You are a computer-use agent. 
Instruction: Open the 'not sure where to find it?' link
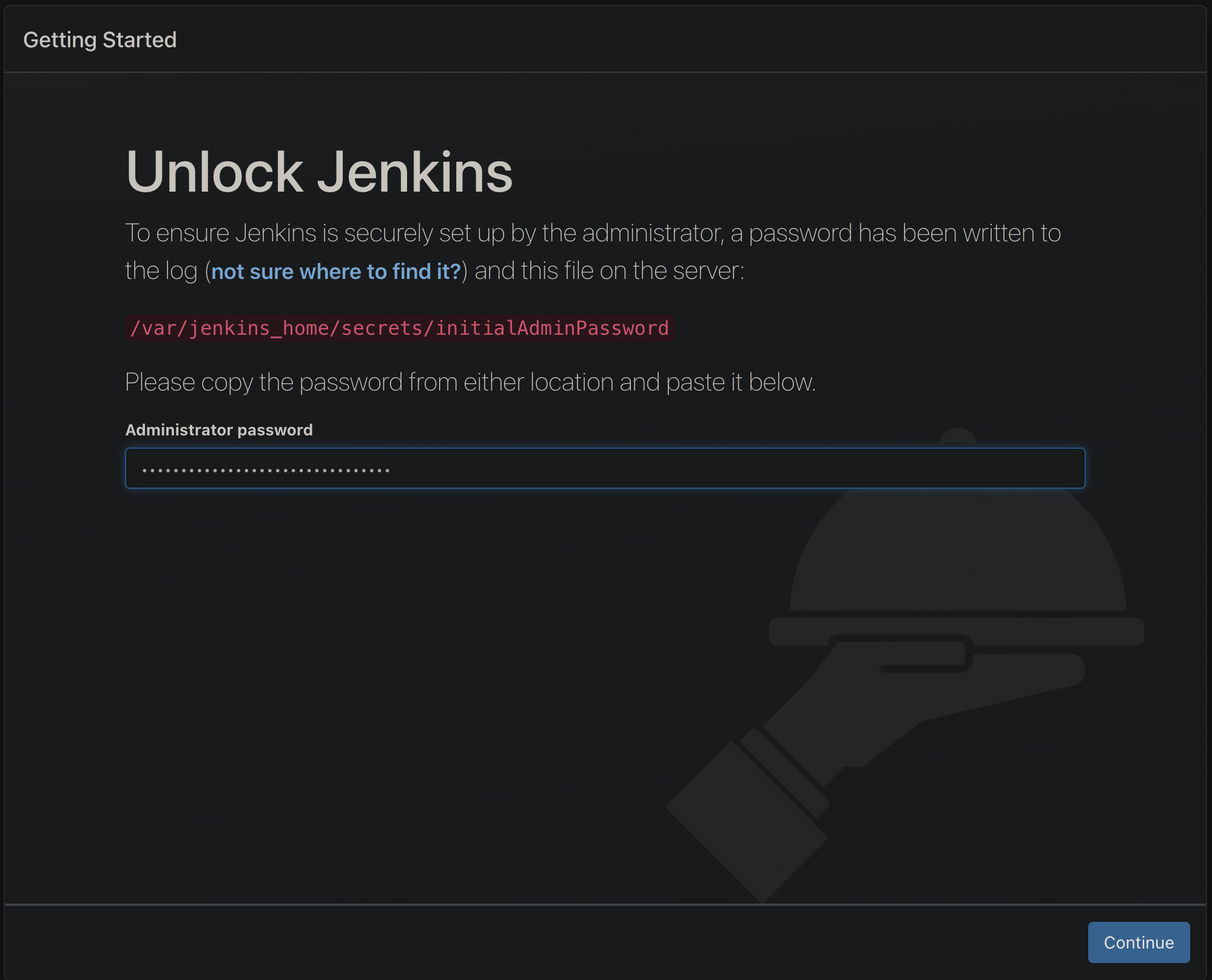pyautogui.click(x=336, y=271)
